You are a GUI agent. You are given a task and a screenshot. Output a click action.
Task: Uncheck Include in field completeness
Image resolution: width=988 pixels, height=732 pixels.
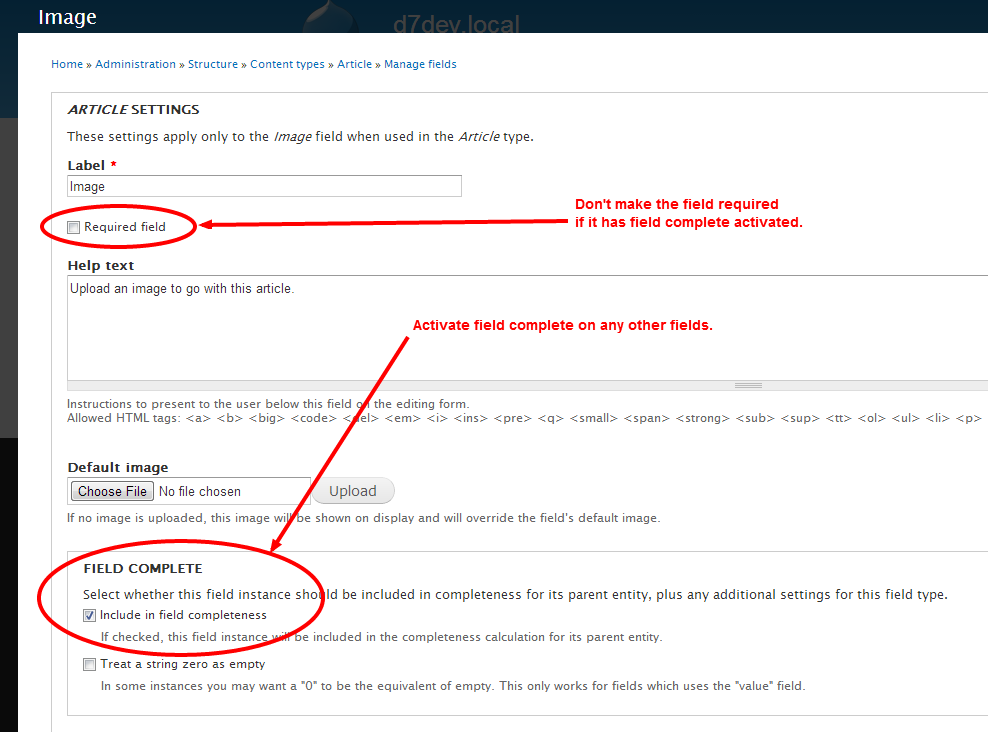pos(89,615)
